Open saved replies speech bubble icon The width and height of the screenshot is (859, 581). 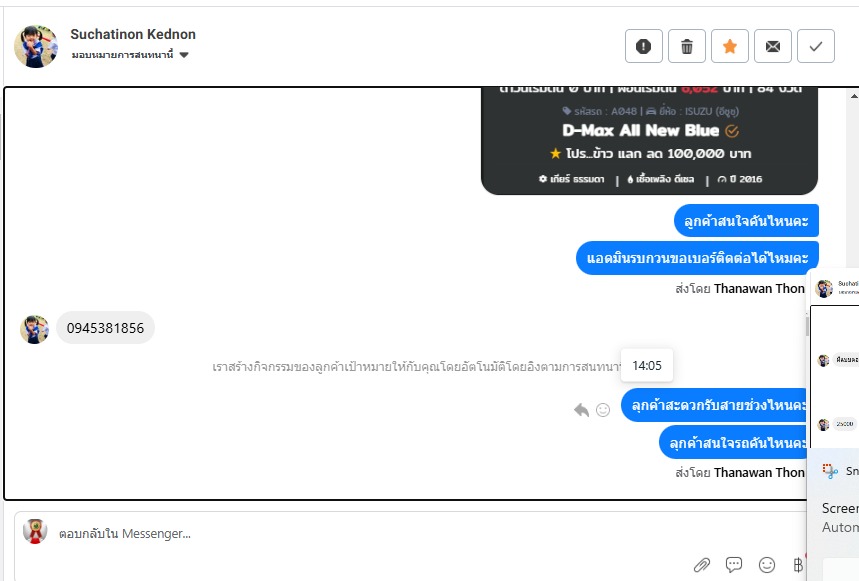pyautogui.click(x=734, y=564)
